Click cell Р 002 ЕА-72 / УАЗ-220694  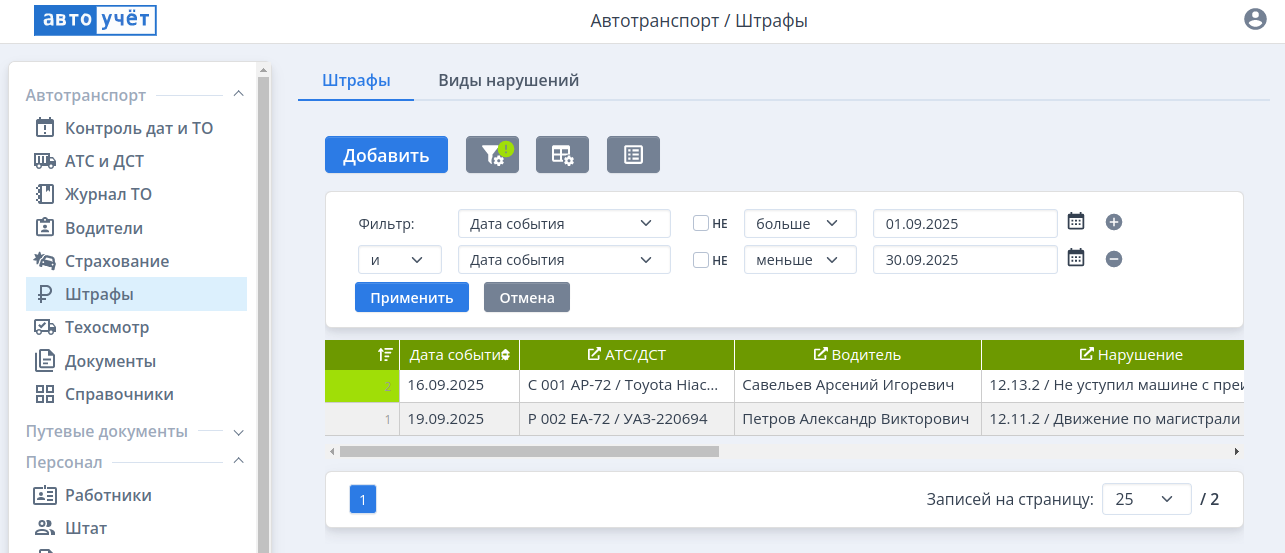(627, 419)
